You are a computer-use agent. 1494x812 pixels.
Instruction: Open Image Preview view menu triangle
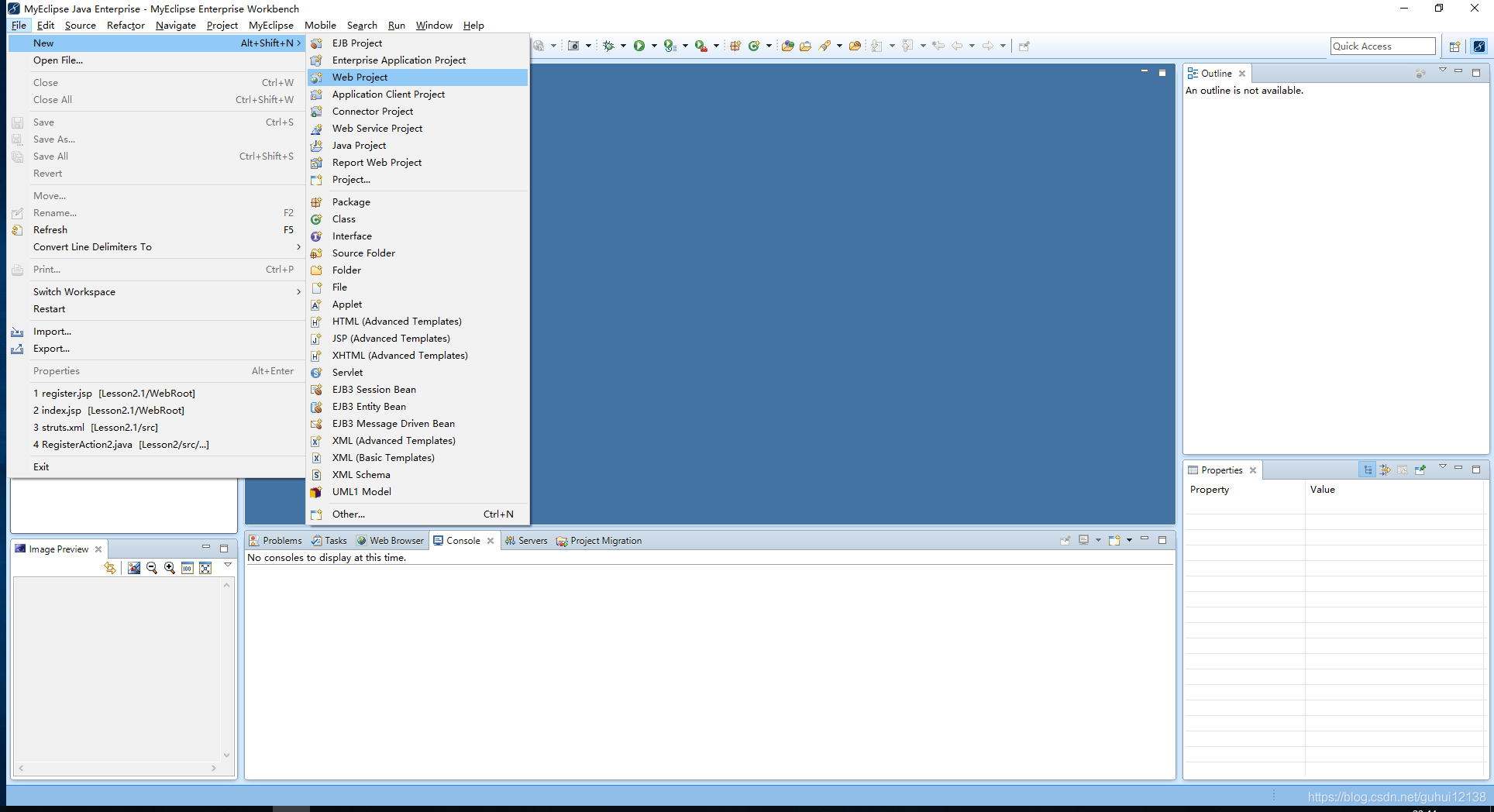228,565
